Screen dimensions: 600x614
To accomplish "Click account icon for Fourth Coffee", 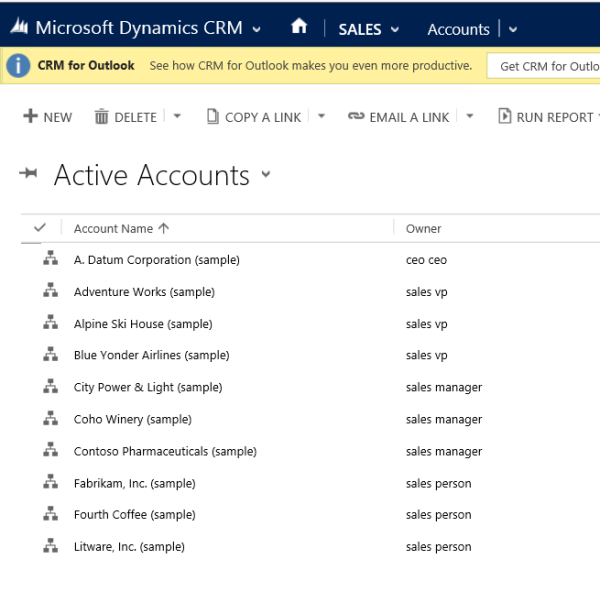I will coord(51,514).
